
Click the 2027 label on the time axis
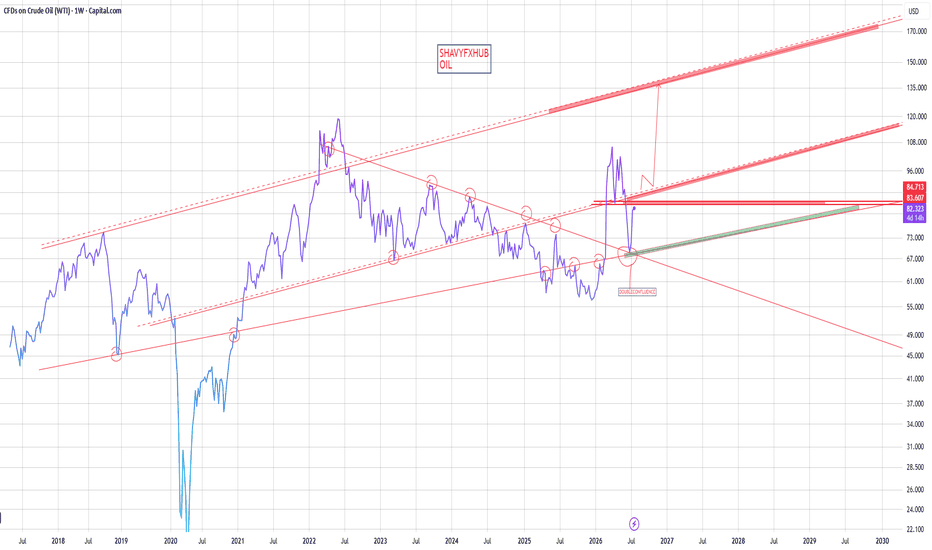(667, 542)
